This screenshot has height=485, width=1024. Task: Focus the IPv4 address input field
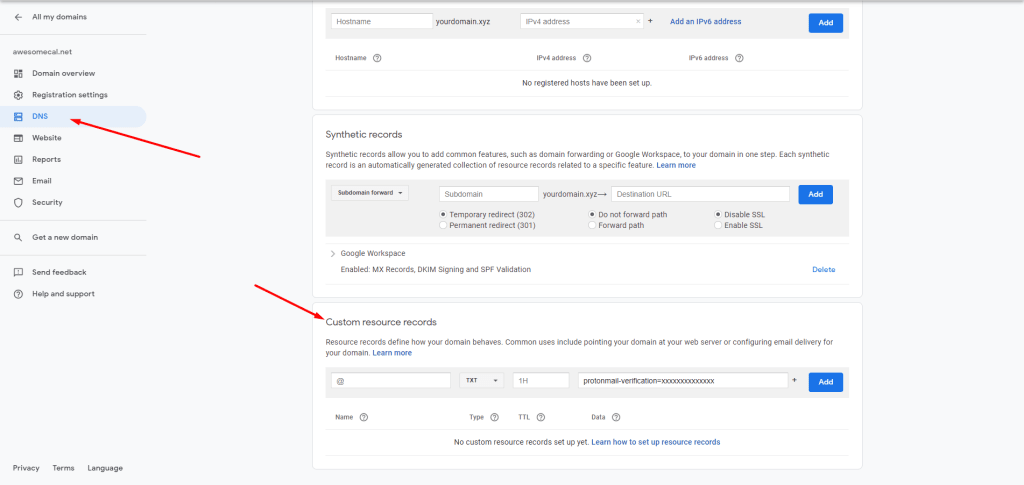[582, 22]
